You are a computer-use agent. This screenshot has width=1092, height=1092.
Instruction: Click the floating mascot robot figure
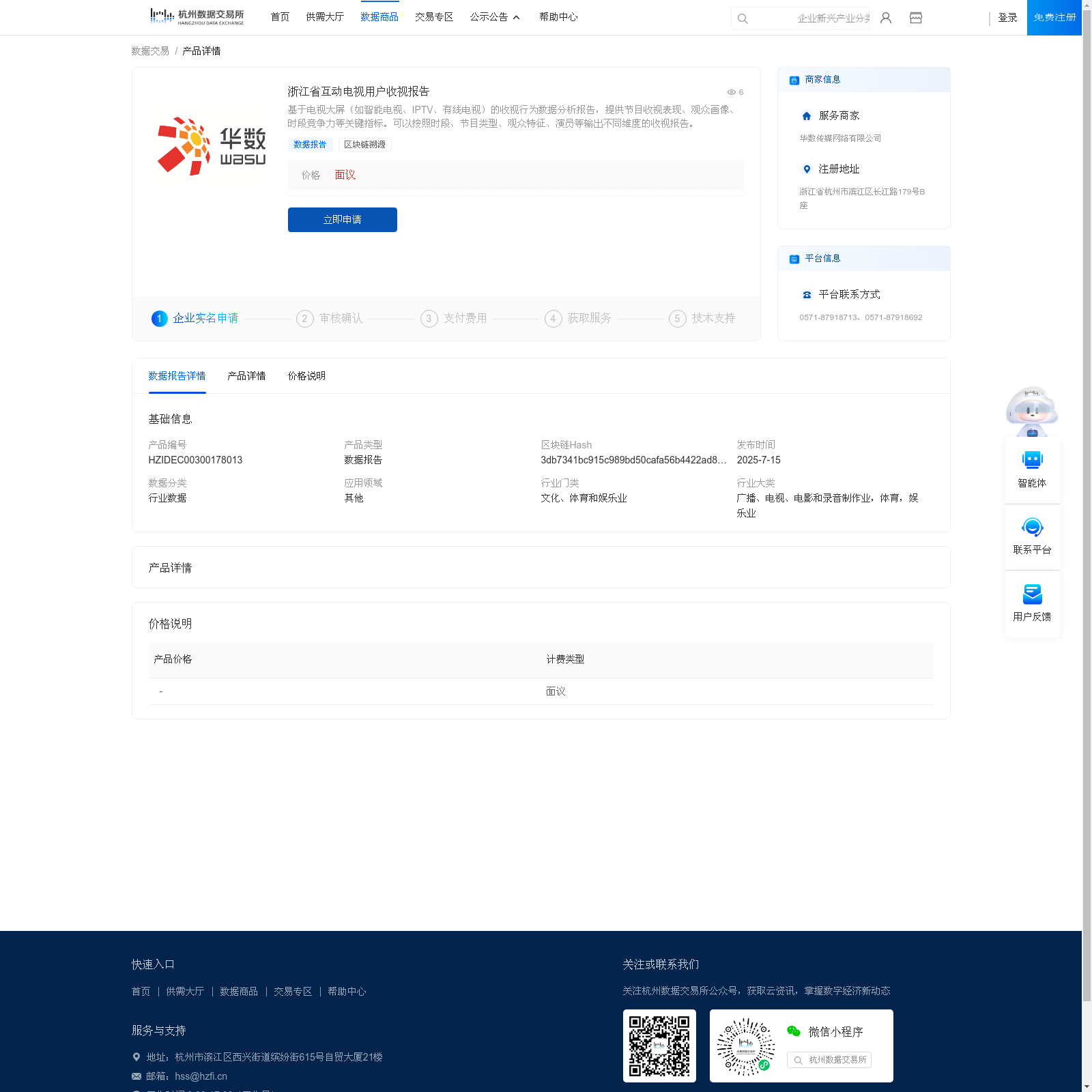click(x=1032, y=411)
